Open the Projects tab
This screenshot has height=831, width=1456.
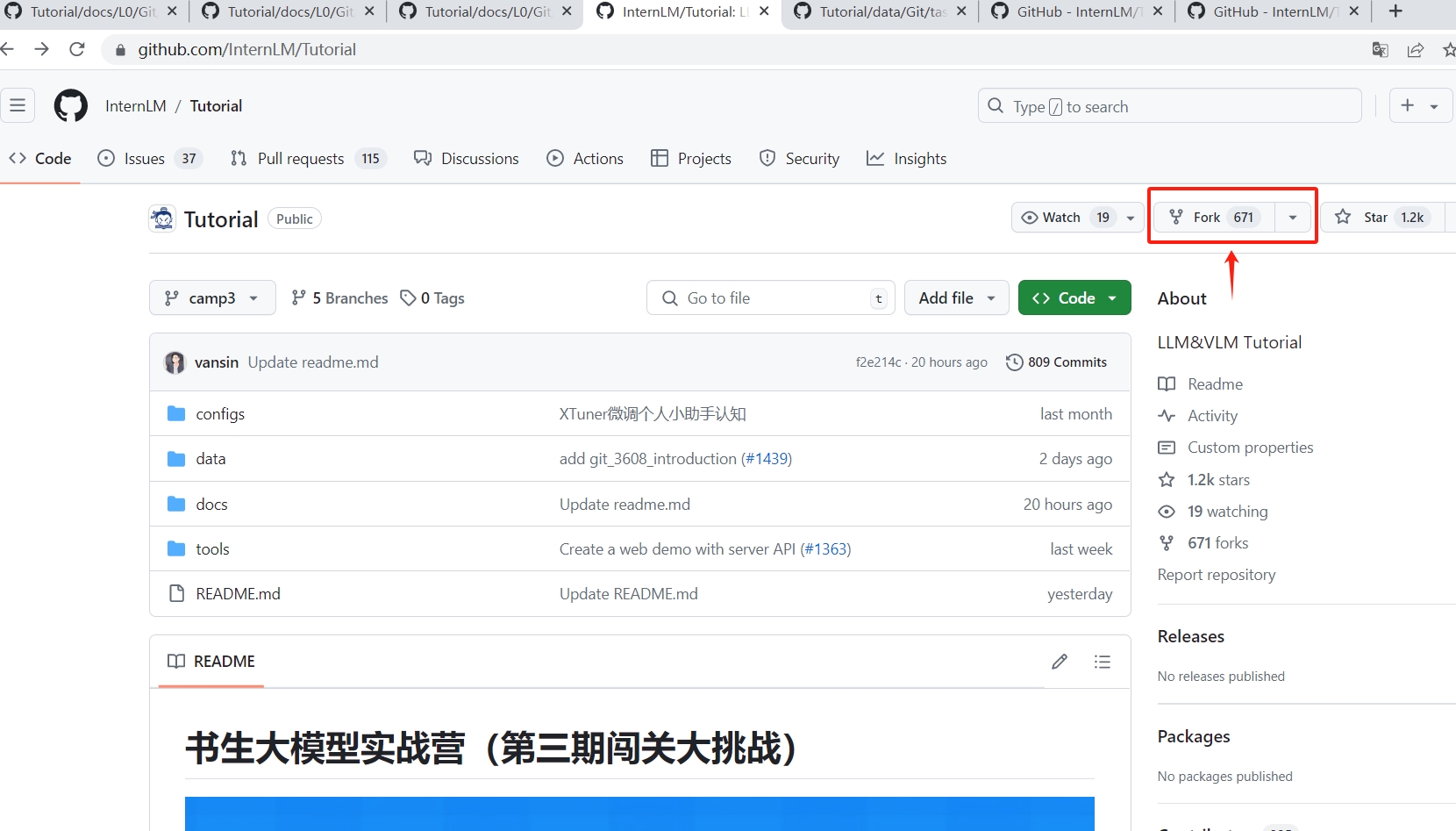point(691,159)
